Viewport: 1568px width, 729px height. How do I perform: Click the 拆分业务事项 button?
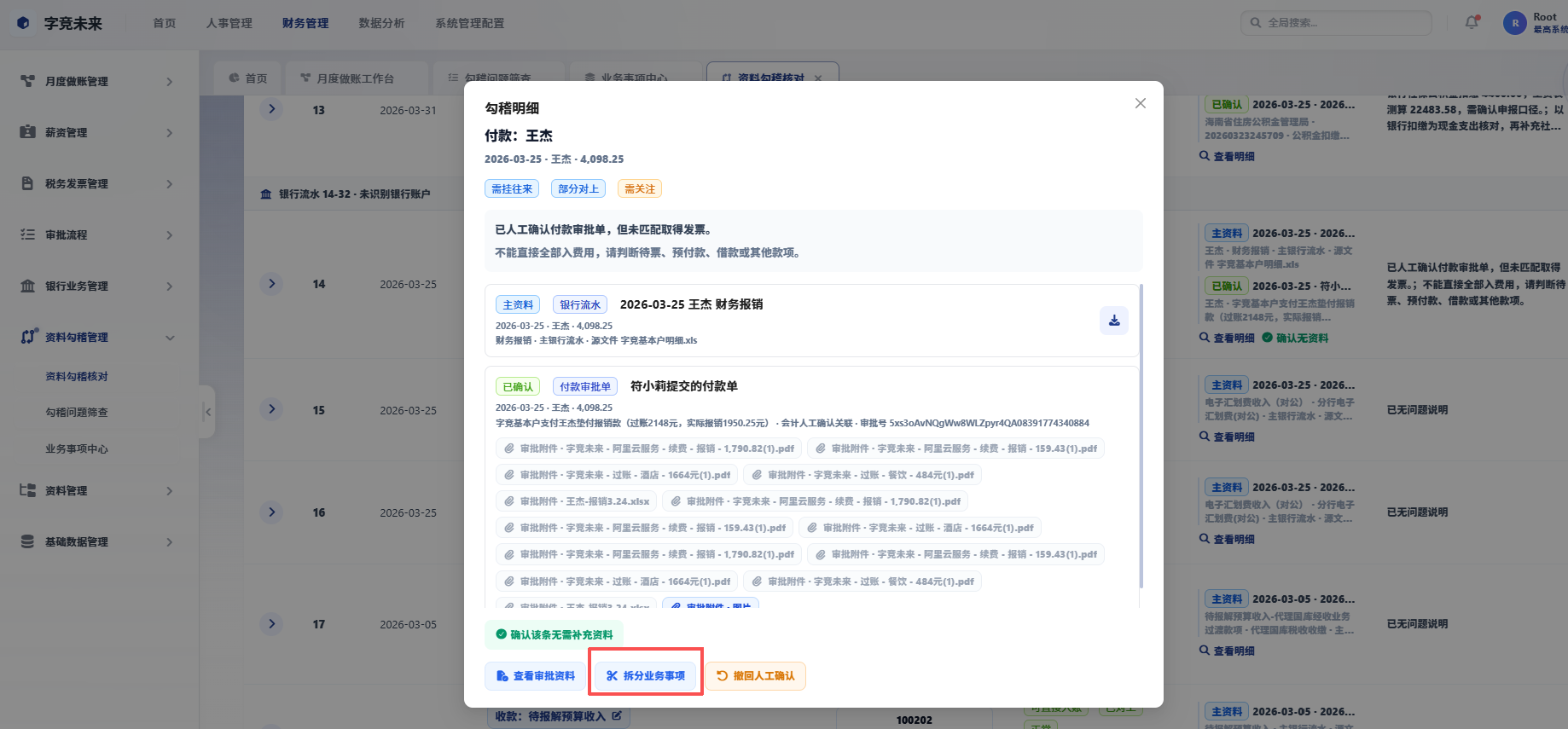pos(646,676)
